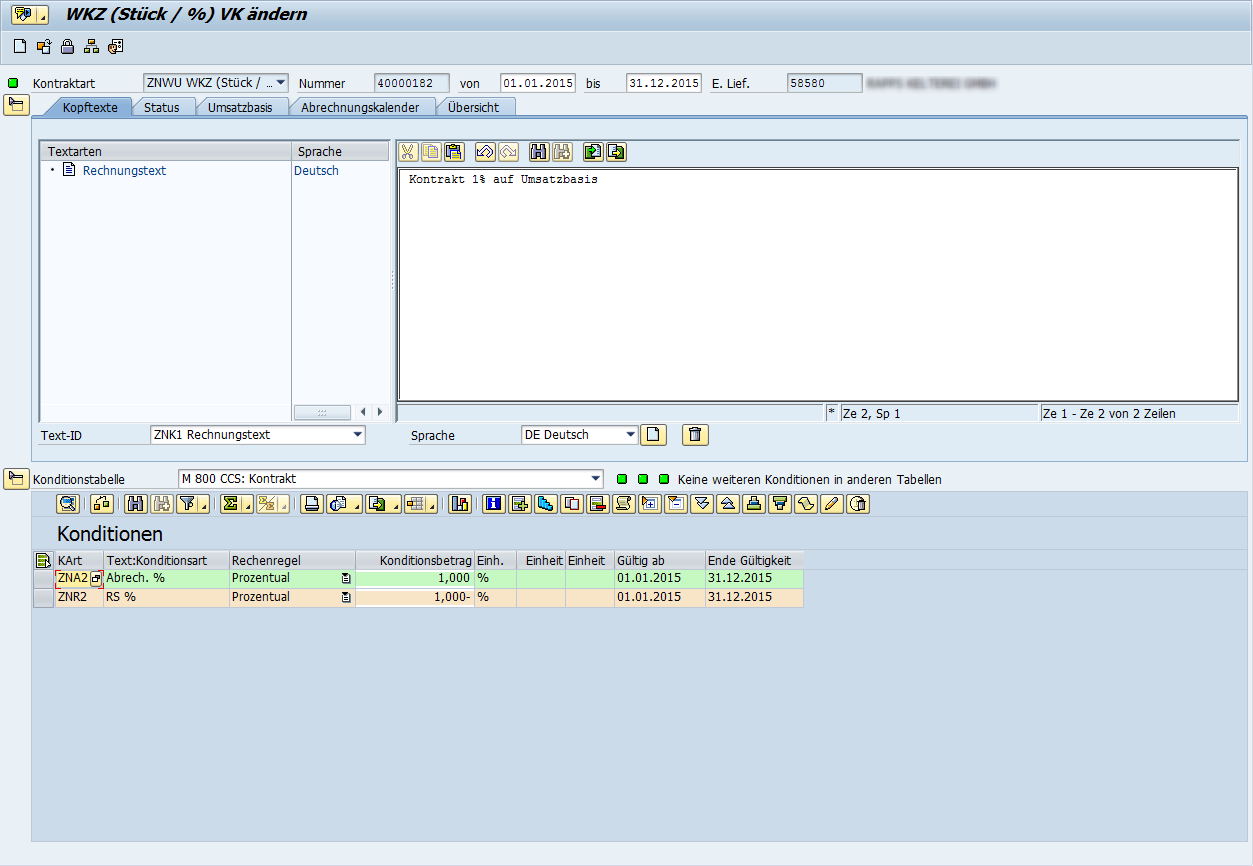Click the Print icon in Konditionen toolbar
Image resolution: width=1253 pixels, height=866 pixels.
[x=313, y=504]
